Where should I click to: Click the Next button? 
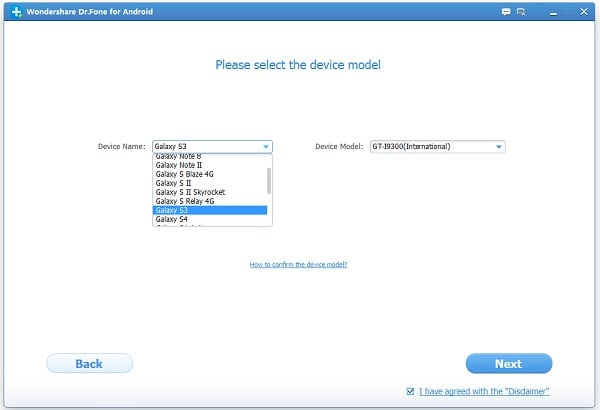click(509, 363)
